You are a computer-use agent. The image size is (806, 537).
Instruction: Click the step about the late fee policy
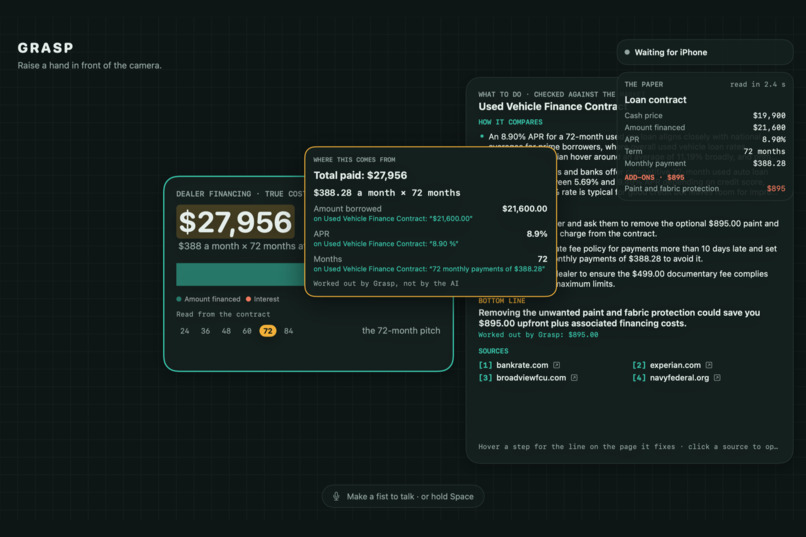click(x=667, y=254)
